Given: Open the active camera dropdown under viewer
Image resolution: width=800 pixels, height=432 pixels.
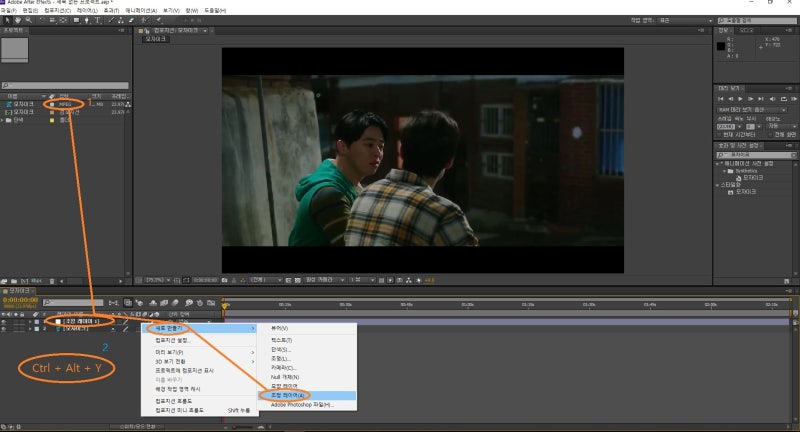Looking at the screenshot, I should (x=325, y=280).
